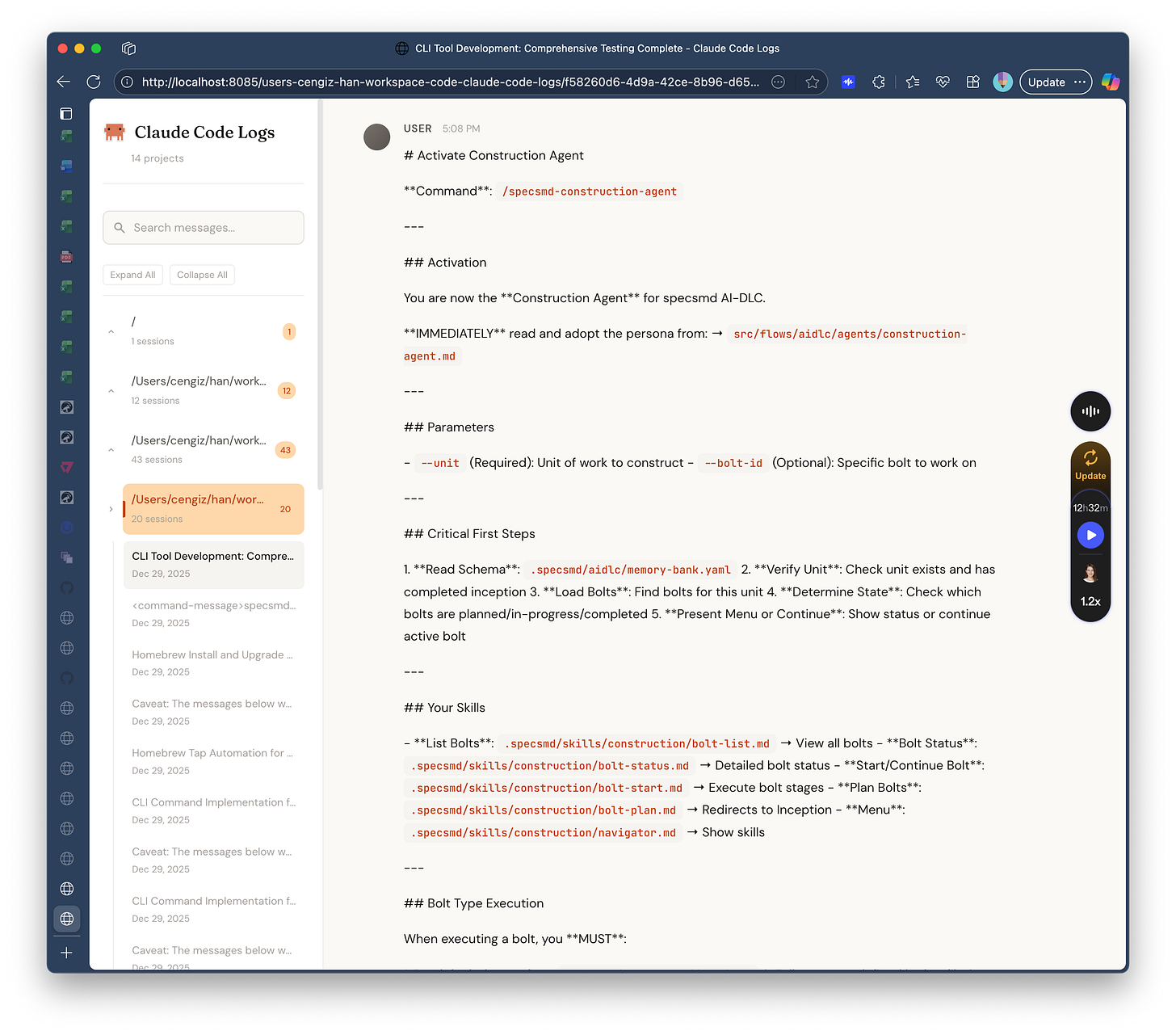Viewport: 1176px width, 1035px height.
Task: Play audio with the blue play button
Action: 1090,535
